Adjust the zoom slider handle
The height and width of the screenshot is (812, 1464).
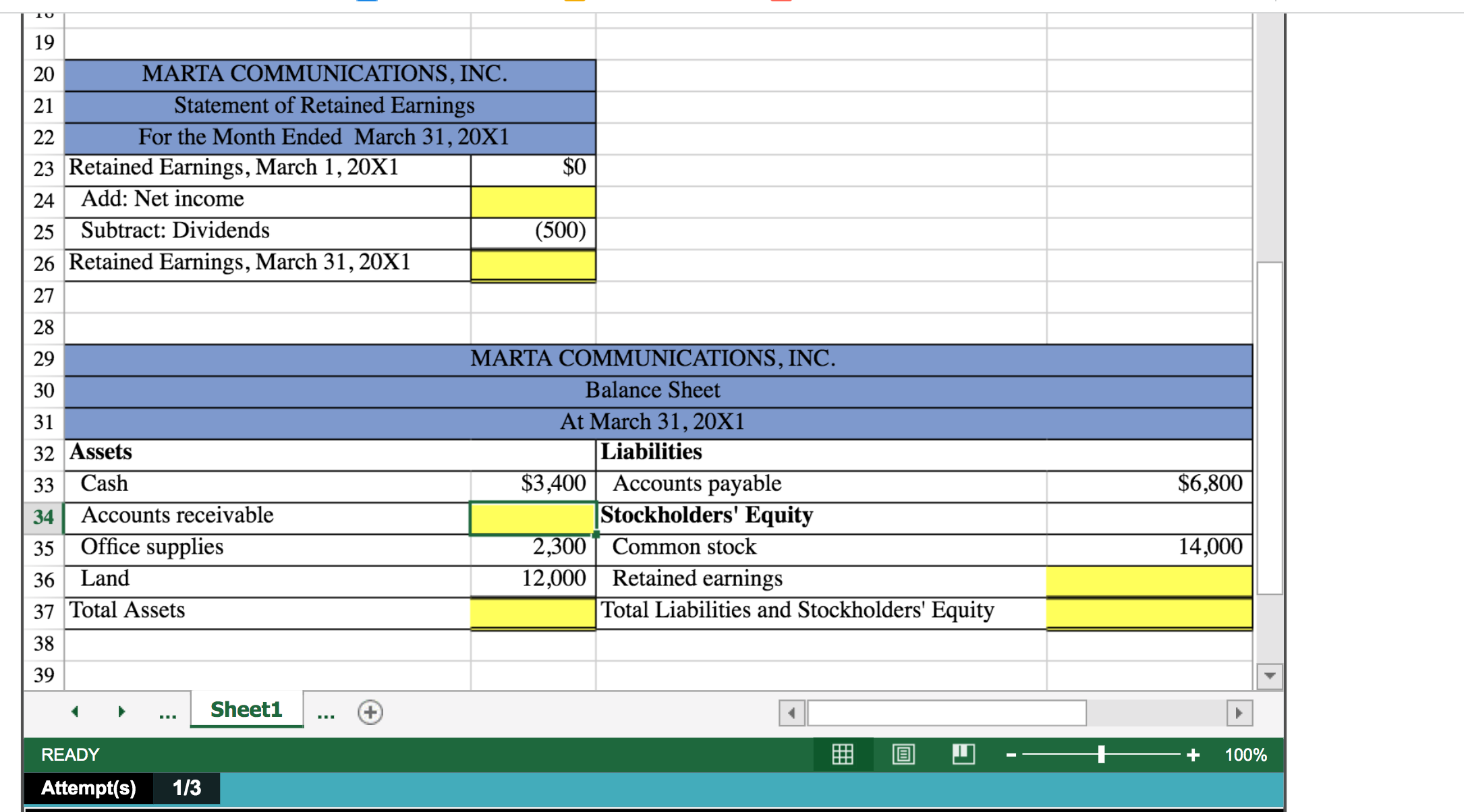(1101, 754)
